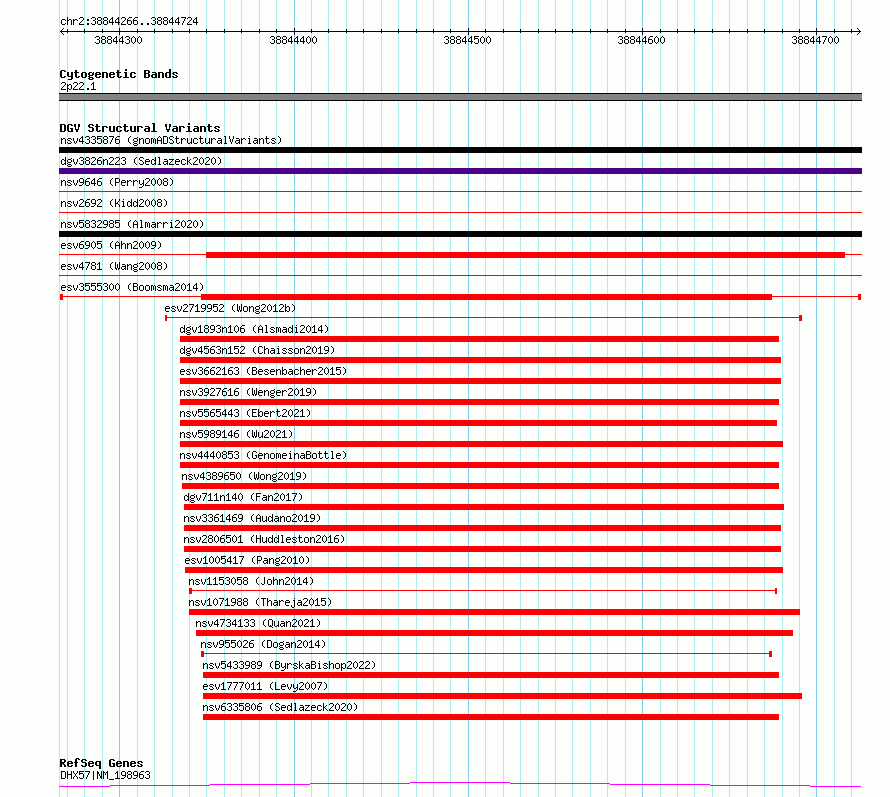Open the Cytogenetic Bands track heading
This screenshot has width=890, height=797.
point(119,74)
